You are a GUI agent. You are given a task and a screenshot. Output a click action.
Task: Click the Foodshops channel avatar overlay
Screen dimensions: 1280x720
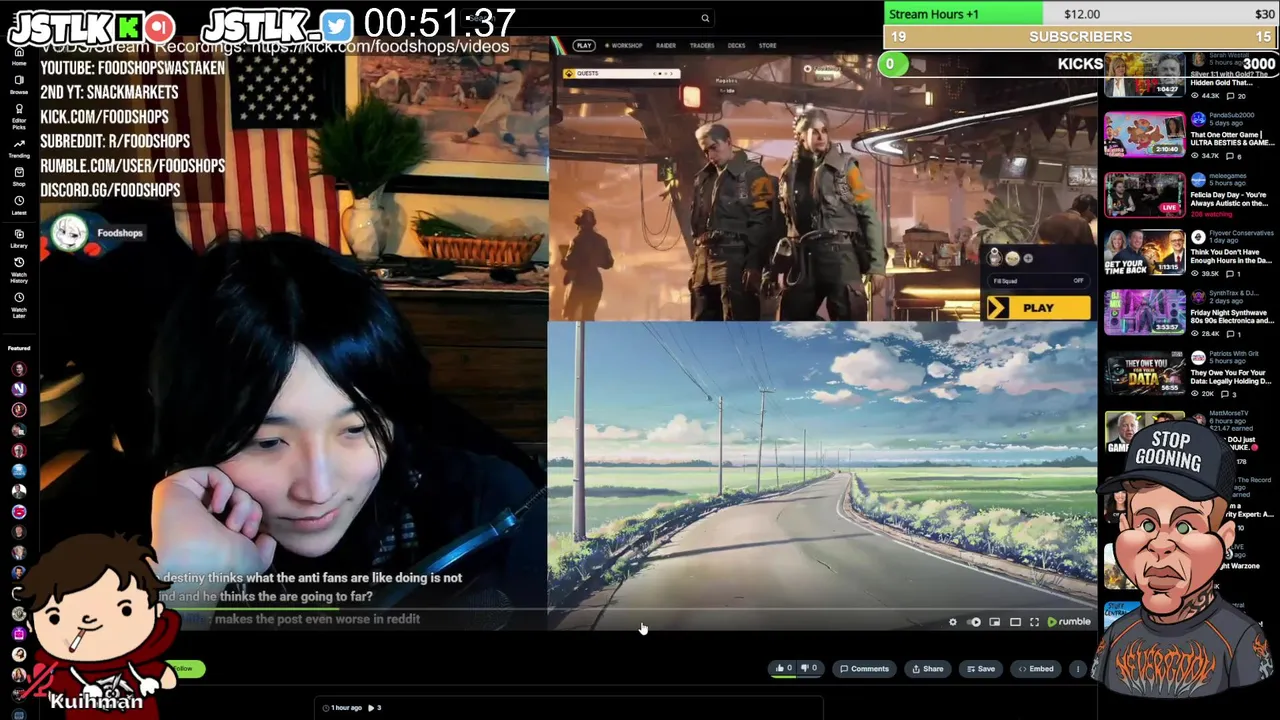click(x=69, y=233)
